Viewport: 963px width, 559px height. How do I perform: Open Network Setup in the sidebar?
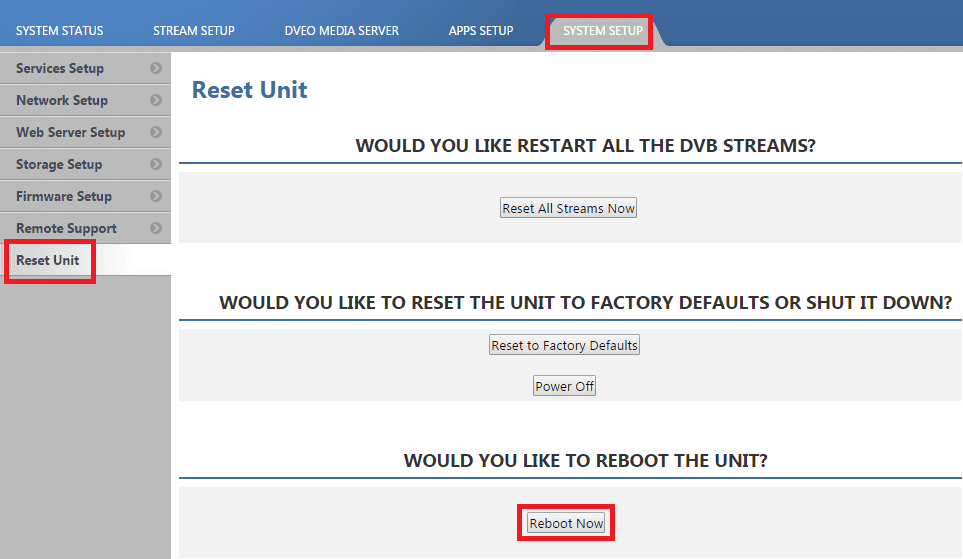85,100
